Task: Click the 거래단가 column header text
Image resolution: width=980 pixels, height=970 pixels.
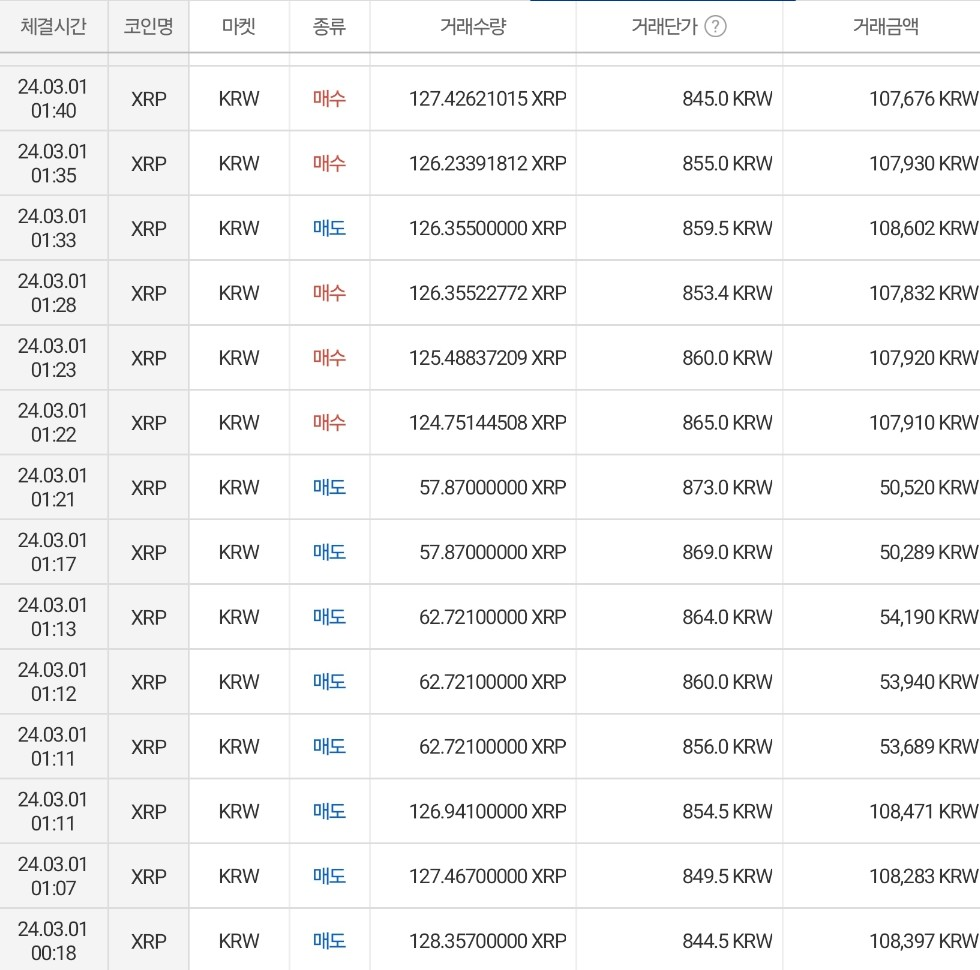Action: pos(664,26)
